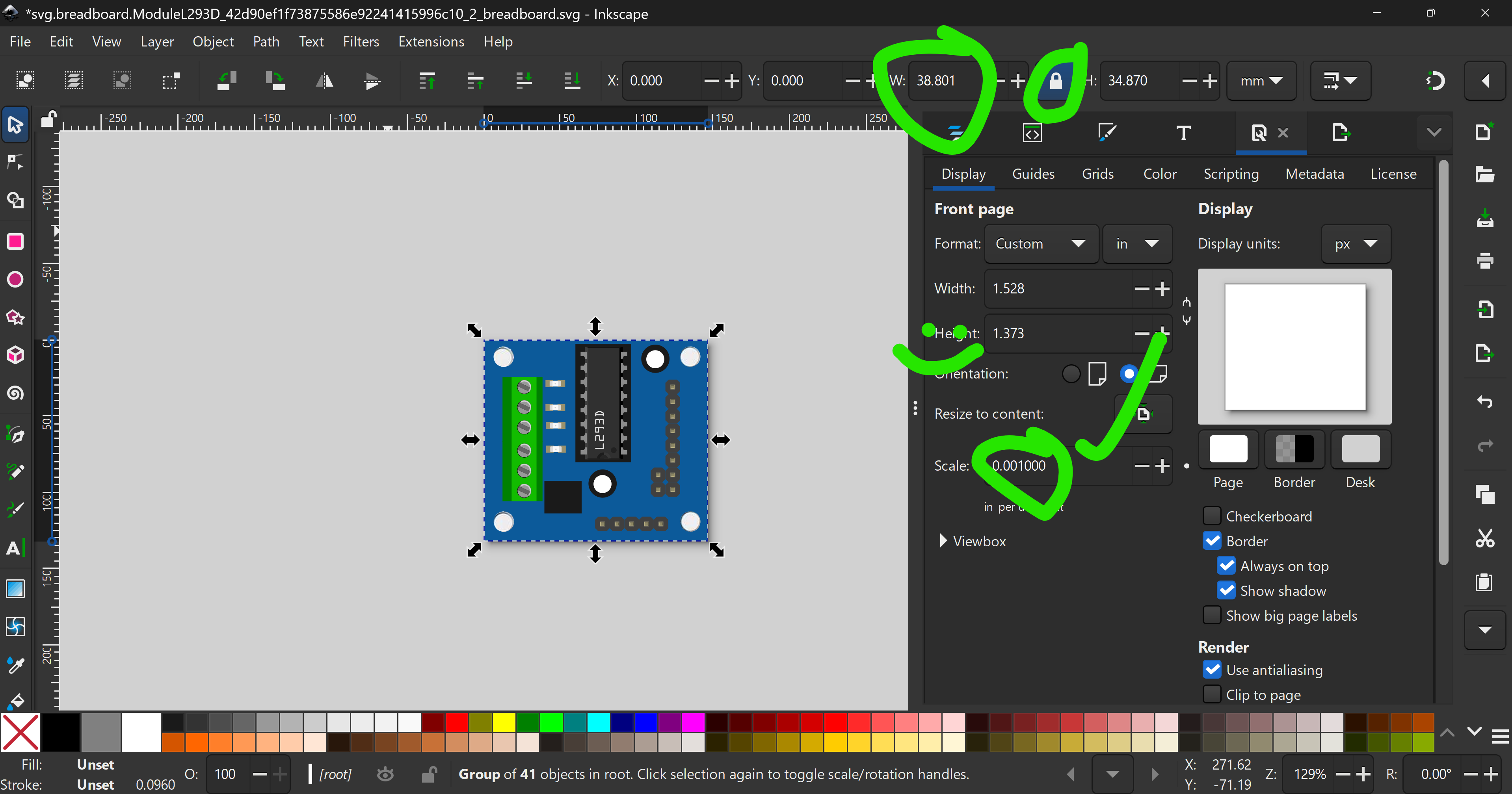Select the Dropper color picker tool

15,665
